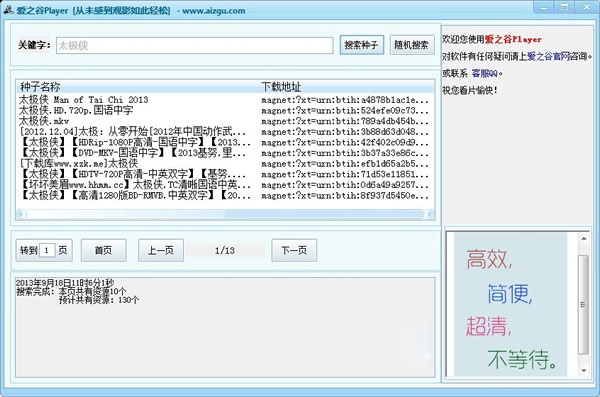The width and height of the screenshot is (600, 397).
Task: Open the 客服QQ contact link
Action: 484,73
